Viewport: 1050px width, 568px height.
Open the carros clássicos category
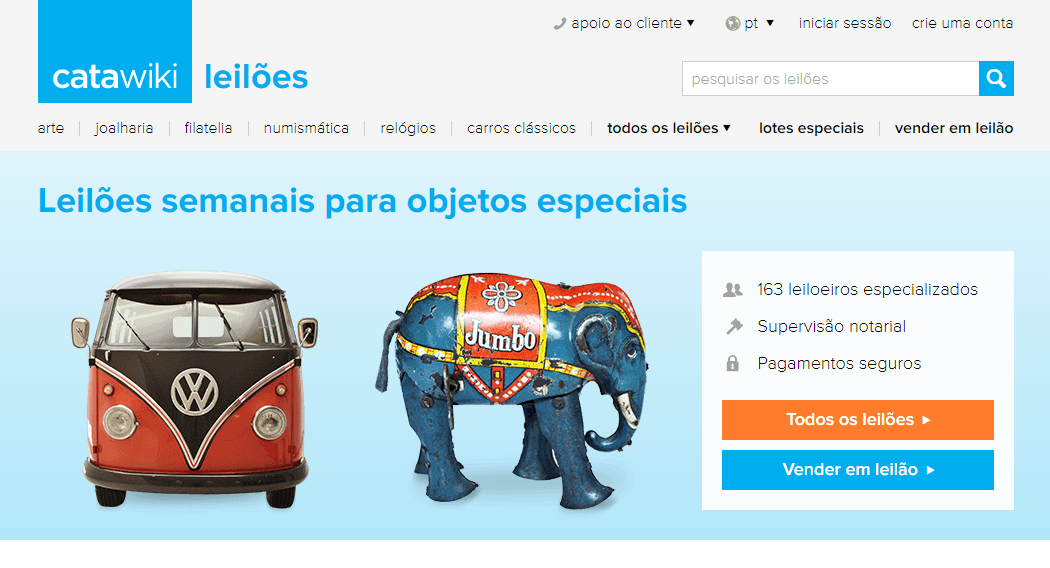[521, 128]
